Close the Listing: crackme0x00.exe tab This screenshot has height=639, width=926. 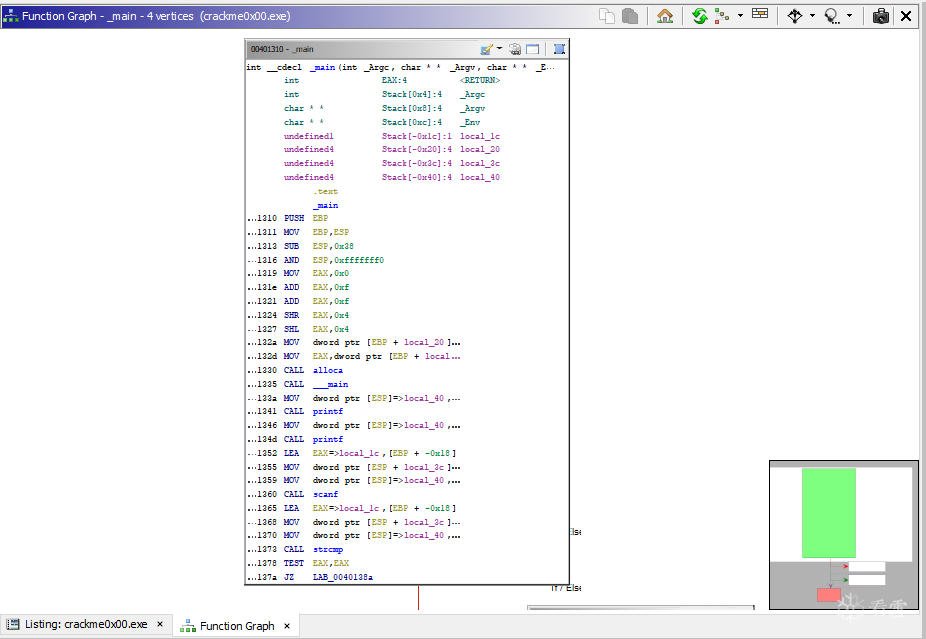click(x=159, y=625)
